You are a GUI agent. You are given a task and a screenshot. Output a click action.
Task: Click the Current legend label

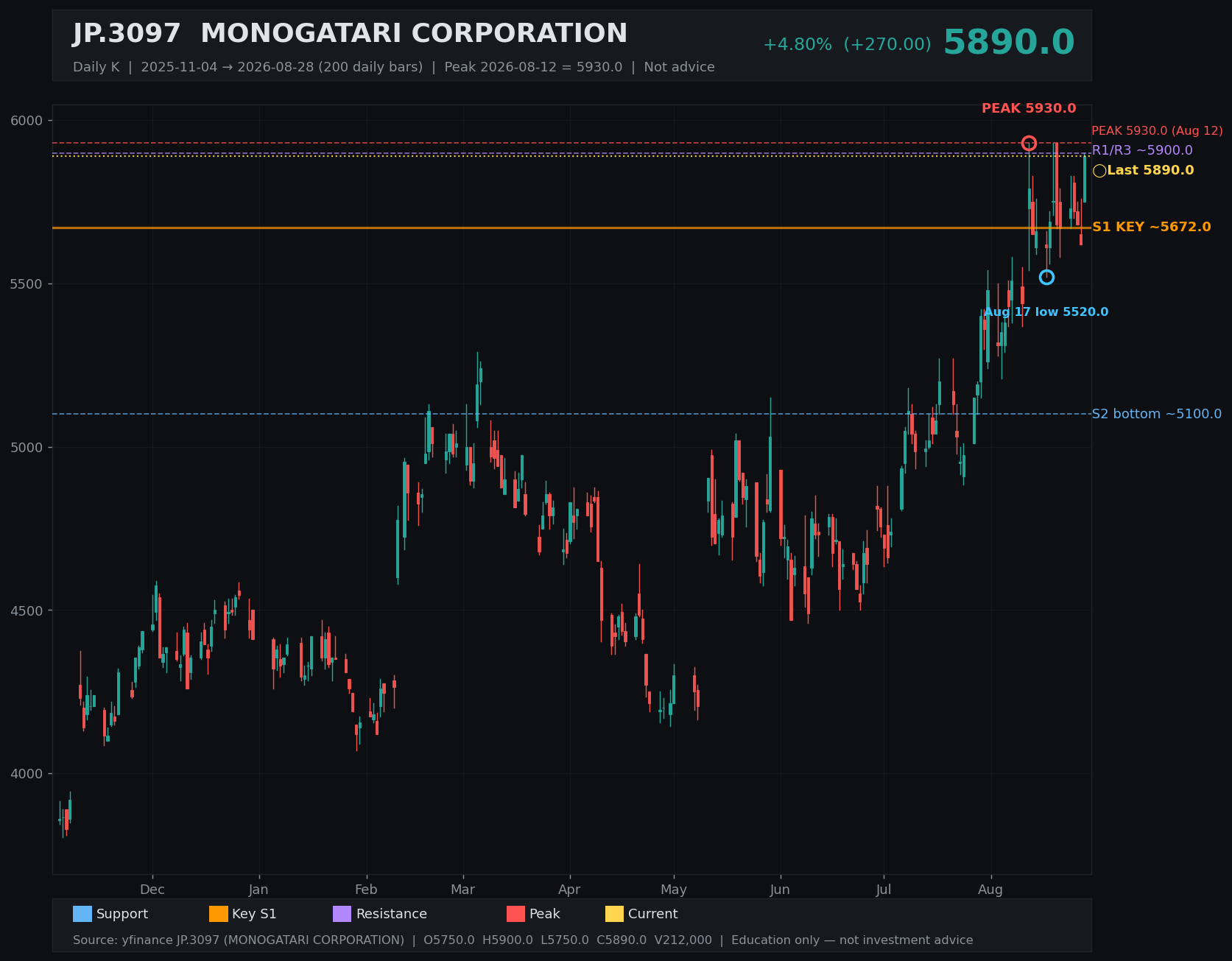pos(653,914)
